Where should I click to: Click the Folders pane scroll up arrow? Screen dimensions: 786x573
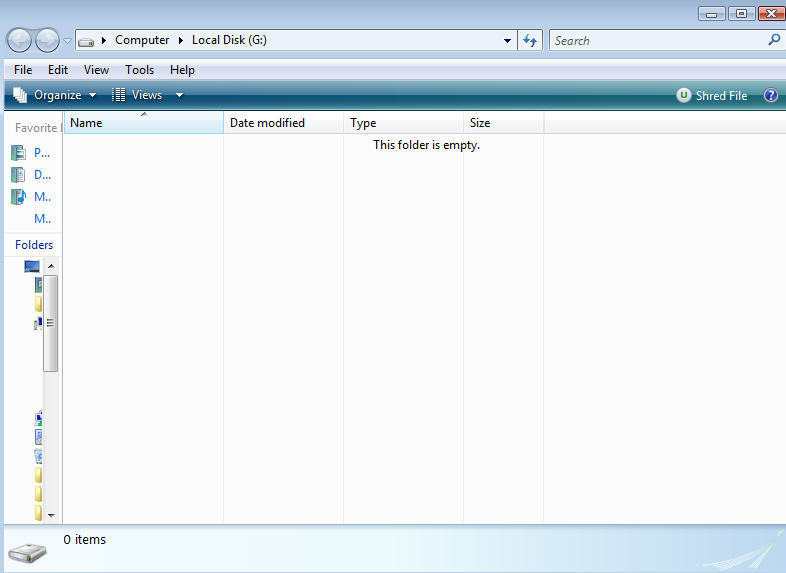(x=51, y=266)
